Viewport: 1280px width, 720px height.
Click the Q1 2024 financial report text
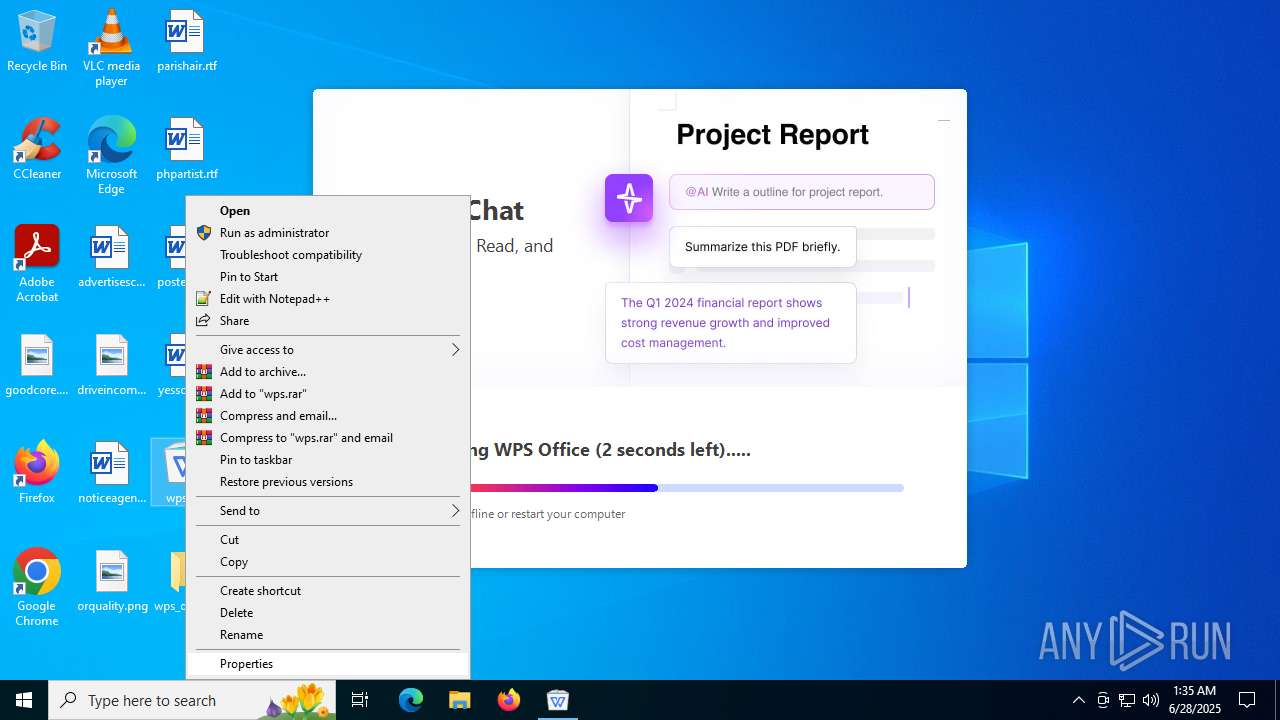tap(725, 322)
